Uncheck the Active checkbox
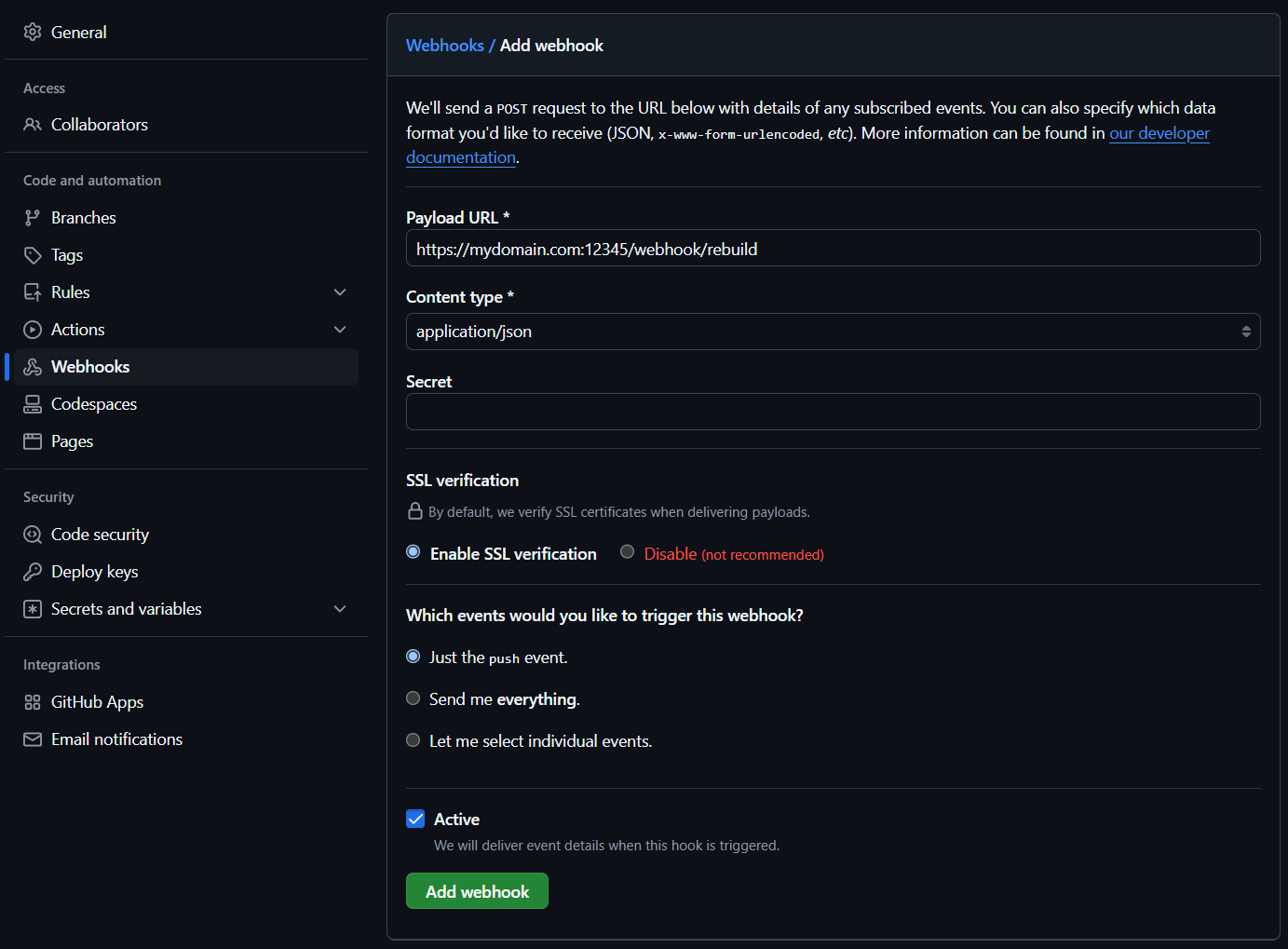The width and height of the screenshot is (1288, 949). [415, 820]
